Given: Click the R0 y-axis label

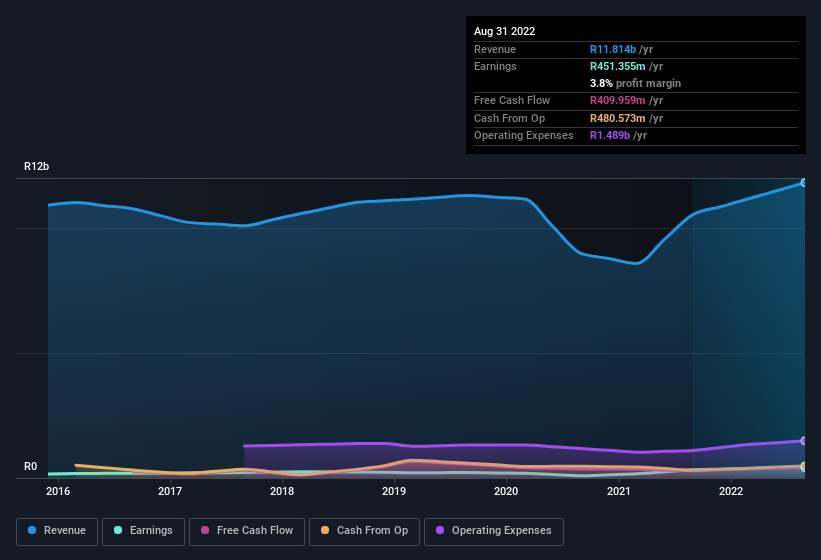Looking at the screenshot, I should [30, 466].
